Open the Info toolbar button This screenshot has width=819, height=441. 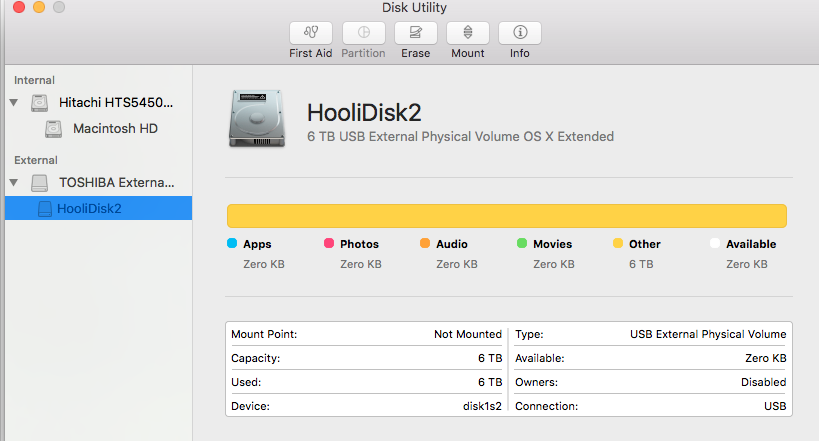[x=520, y=33]
